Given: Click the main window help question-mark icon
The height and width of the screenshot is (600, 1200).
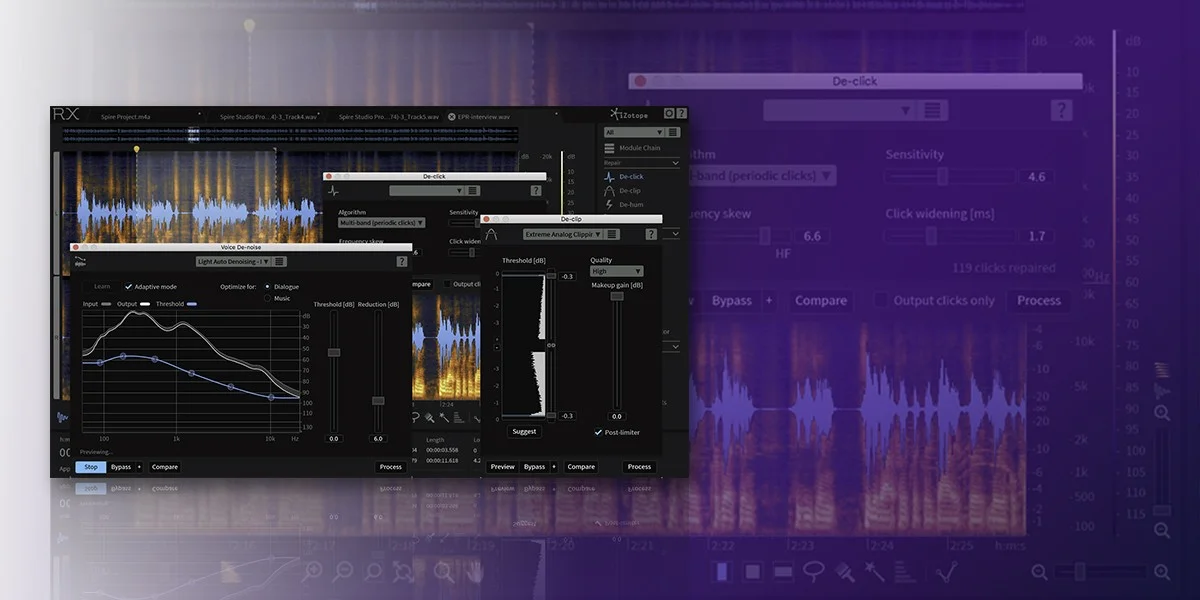Looking at the screenshot, I should 682,114.
